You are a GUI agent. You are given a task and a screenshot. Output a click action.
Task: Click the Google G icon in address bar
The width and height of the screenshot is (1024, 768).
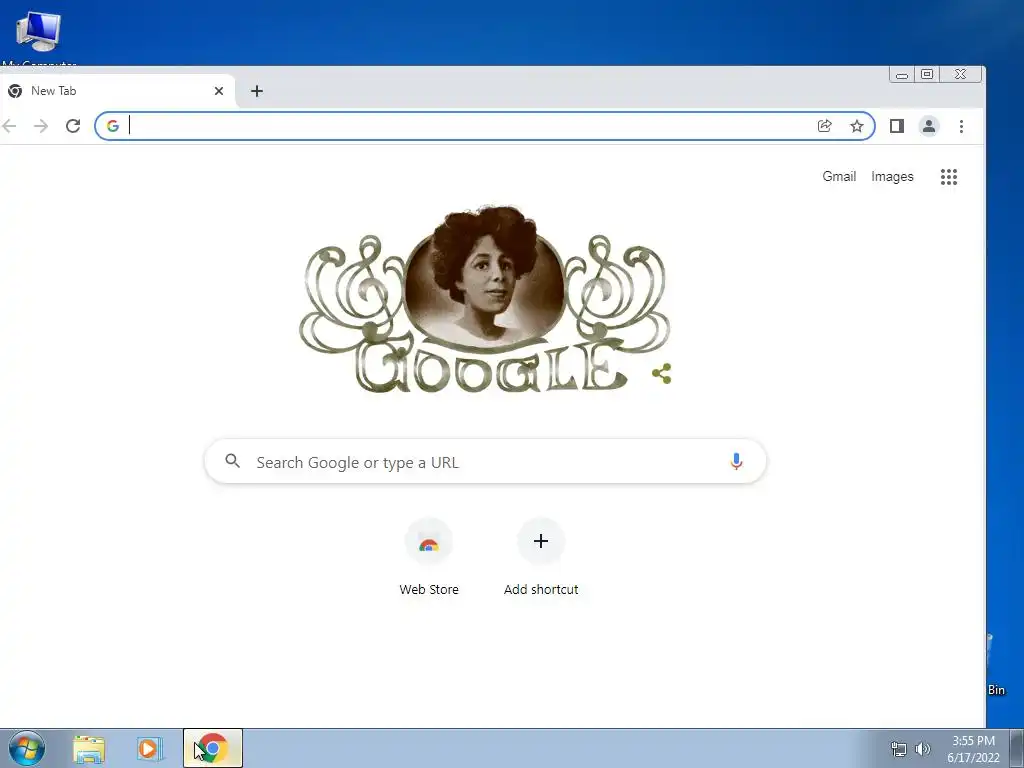pos(113,126)
